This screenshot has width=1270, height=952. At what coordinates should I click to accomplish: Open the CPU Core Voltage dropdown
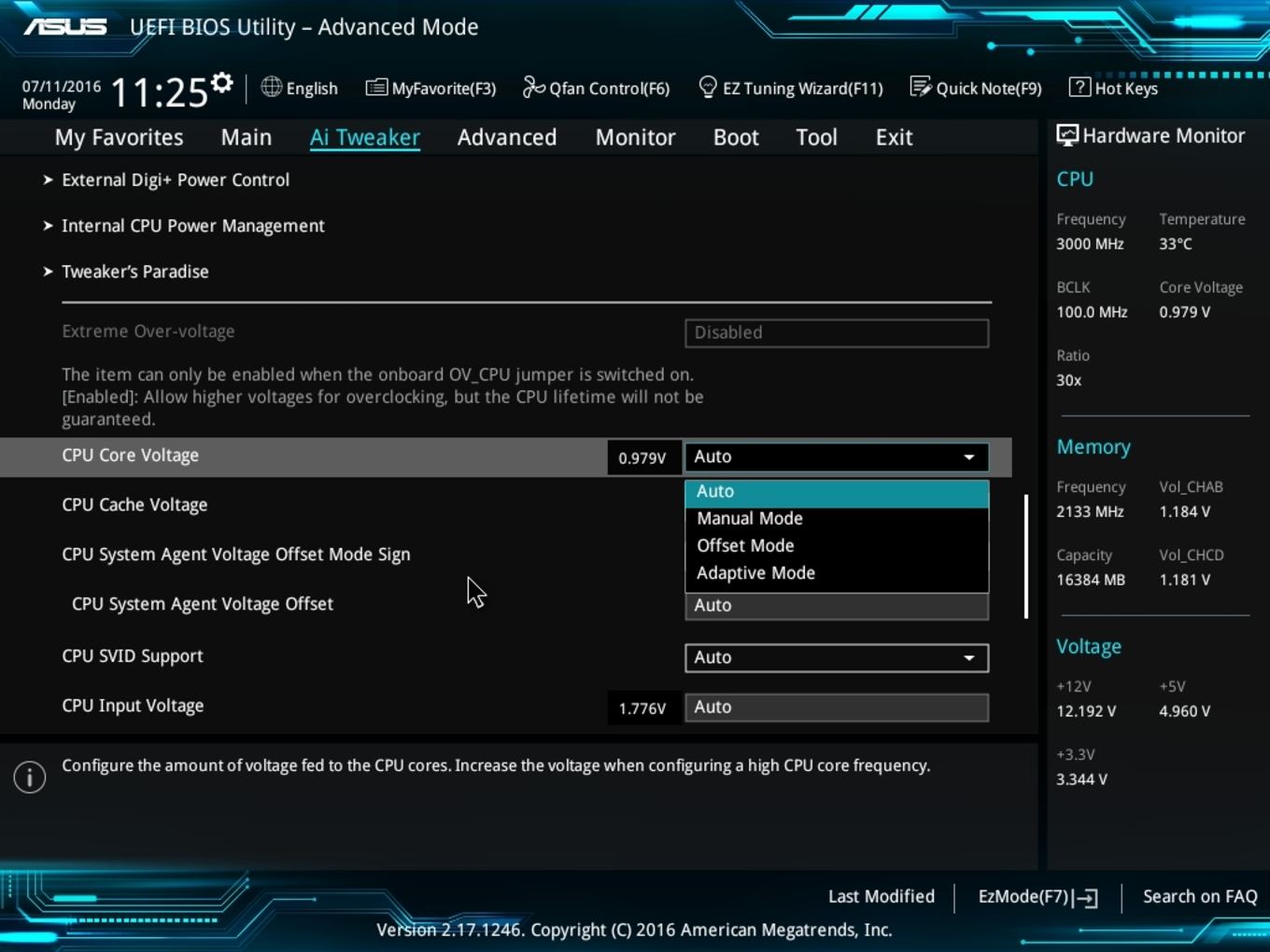(x=837, y=457)
